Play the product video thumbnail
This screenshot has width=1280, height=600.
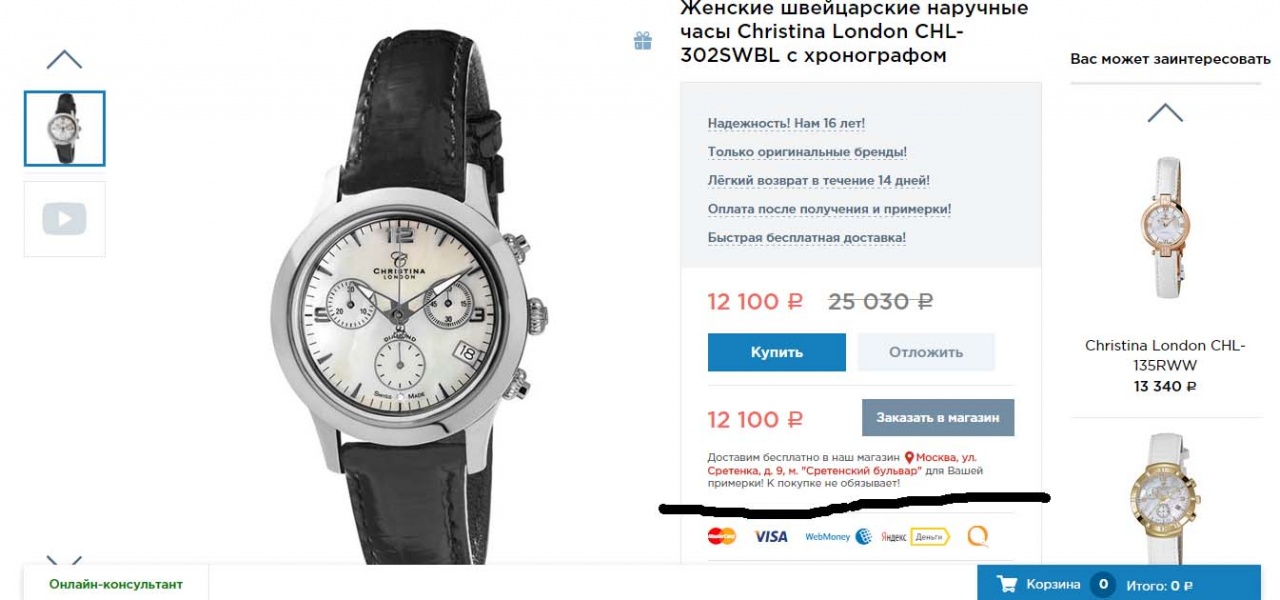64,219
